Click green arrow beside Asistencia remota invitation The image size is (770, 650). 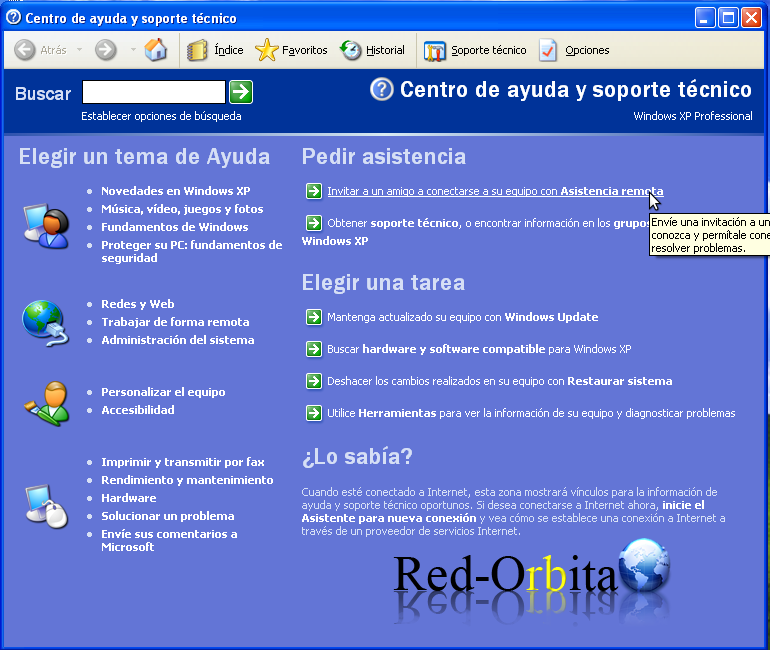(x=314, y=191)
